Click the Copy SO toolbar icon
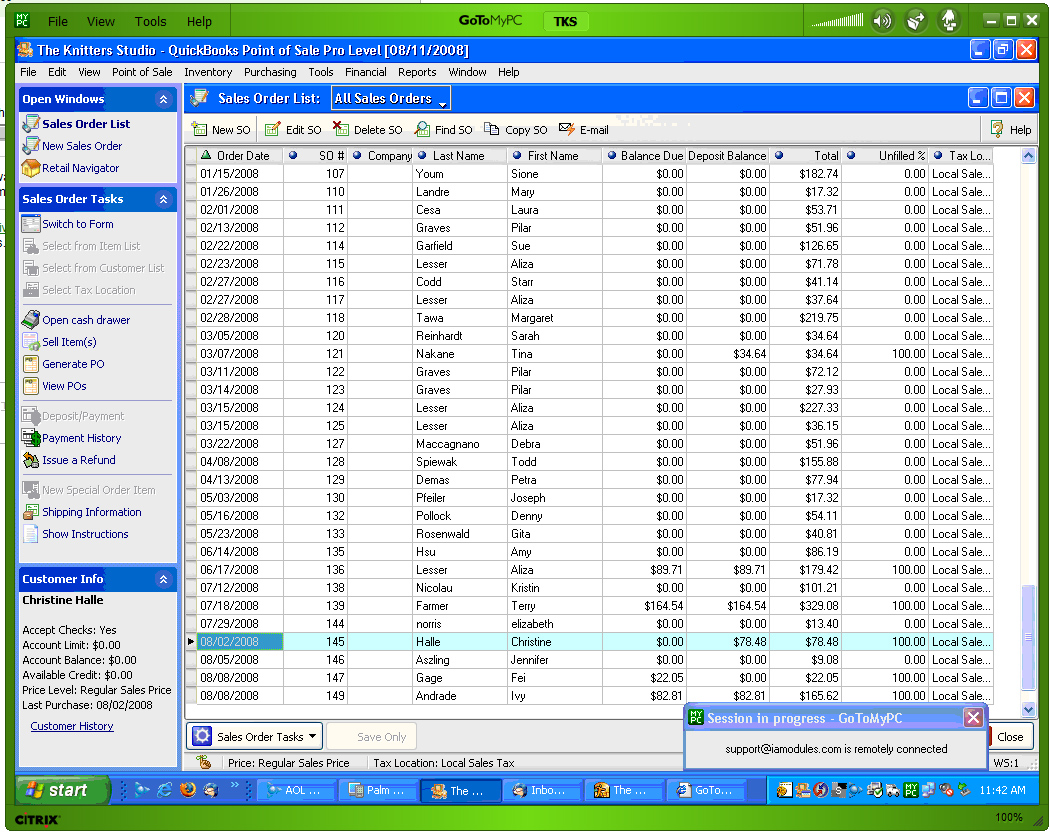Image resolution: width=1050 pixels, height=834 pixels. (x=492, y=129)
